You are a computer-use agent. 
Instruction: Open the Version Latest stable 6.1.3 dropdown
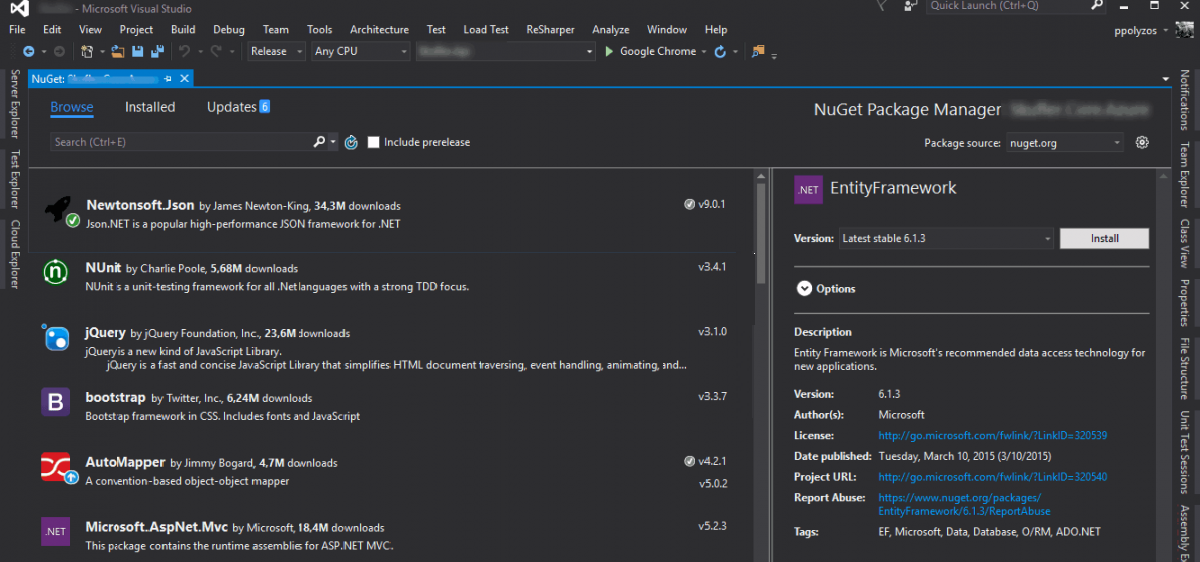[x=946, y=238]
